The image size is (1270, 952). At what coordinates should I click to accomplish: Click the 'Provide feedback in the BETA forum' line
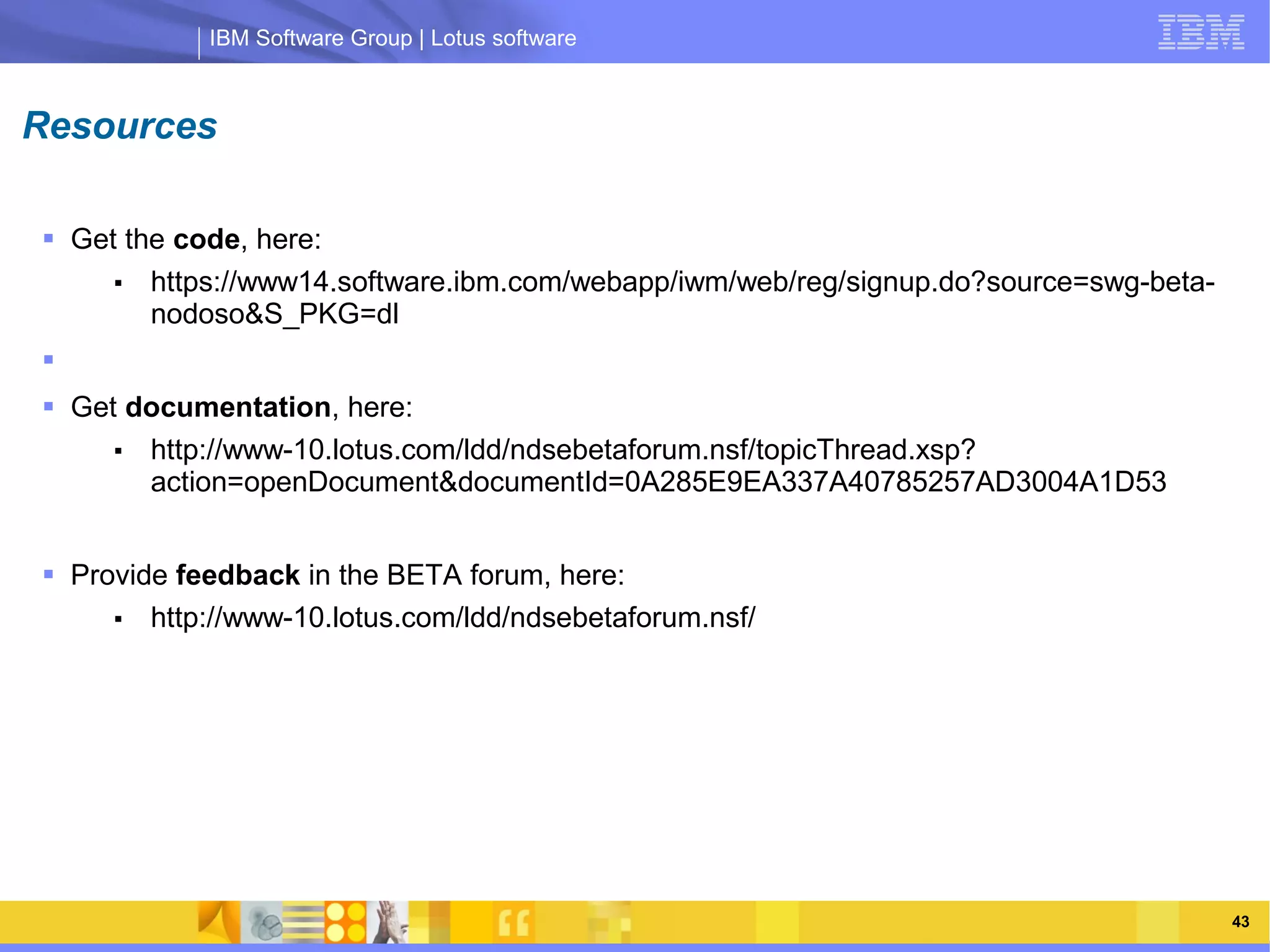pos(347,575)
